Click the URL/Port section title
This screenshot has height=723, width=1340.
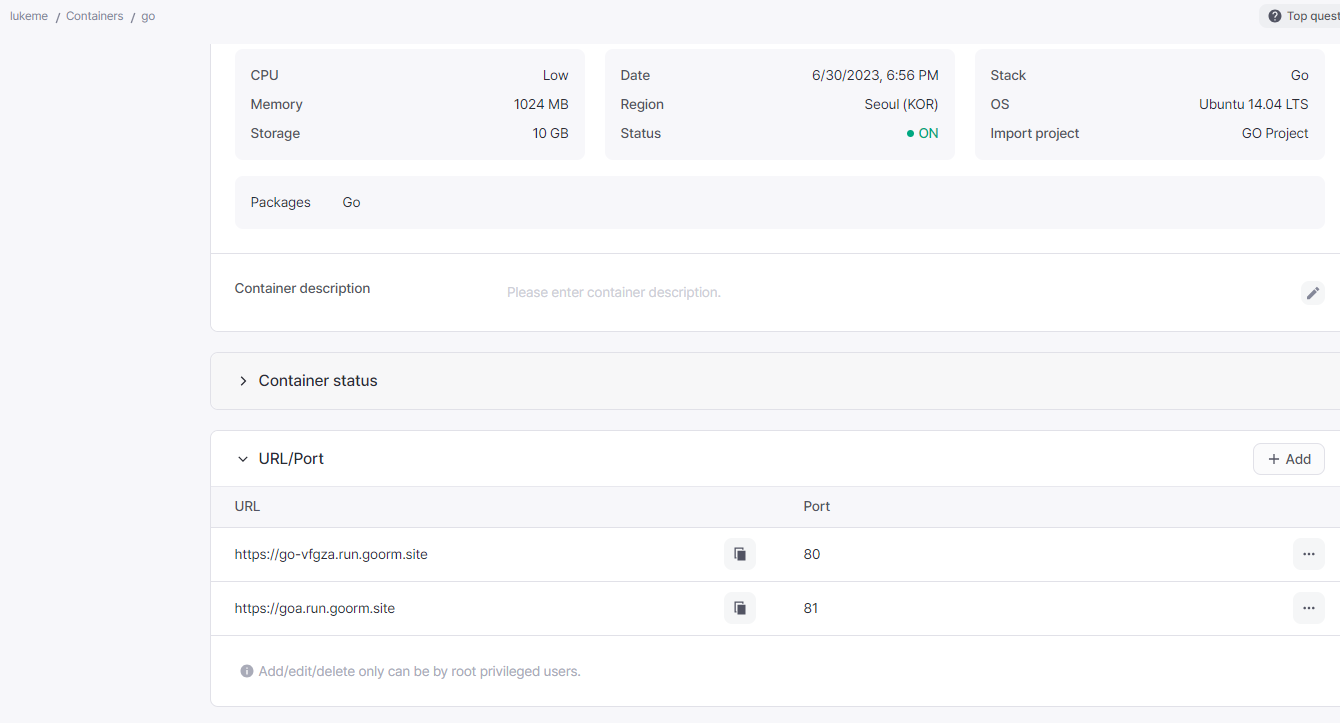click(x=291, y=459)
